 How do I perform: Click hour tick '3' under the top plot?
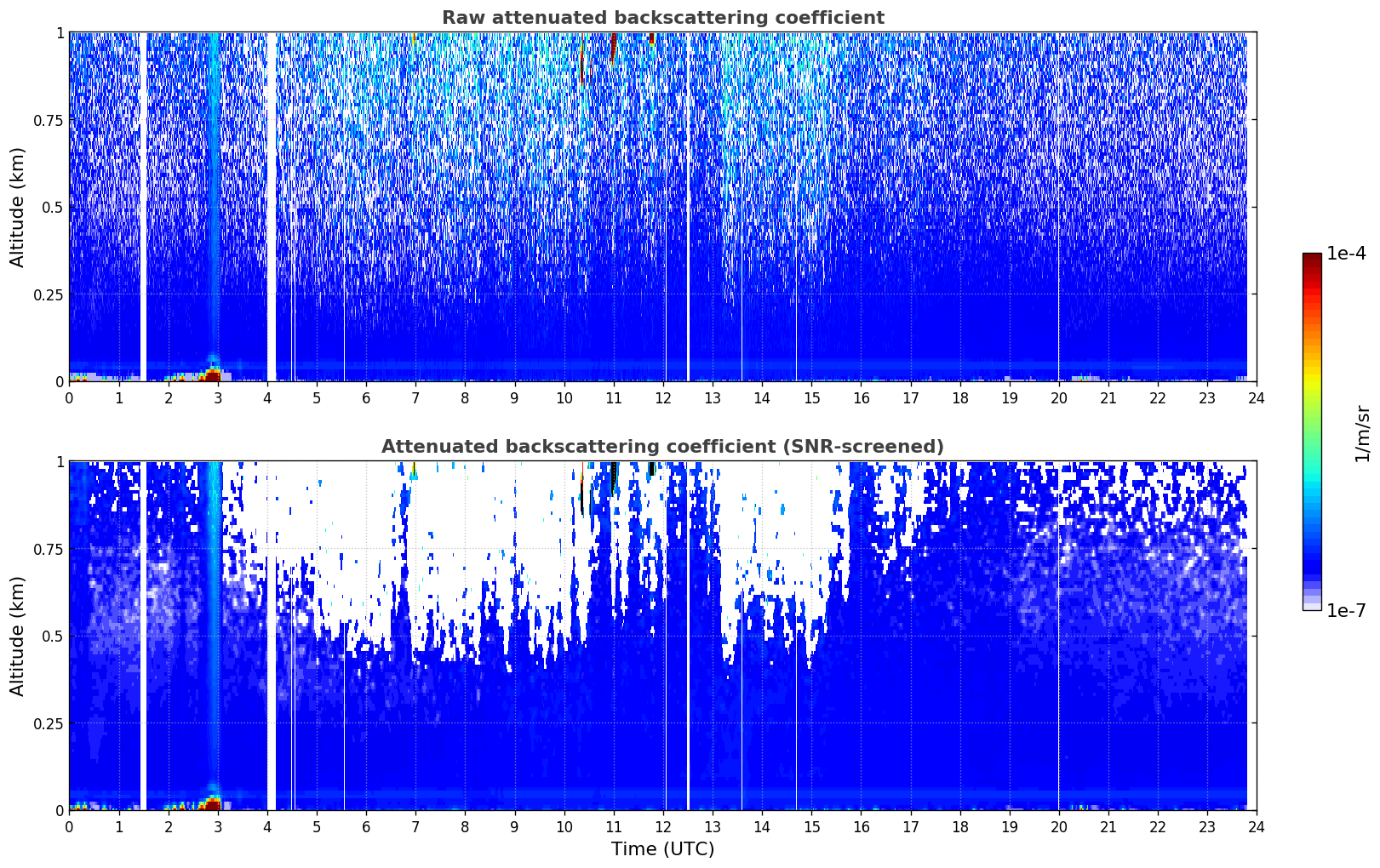tap(218, 397)
